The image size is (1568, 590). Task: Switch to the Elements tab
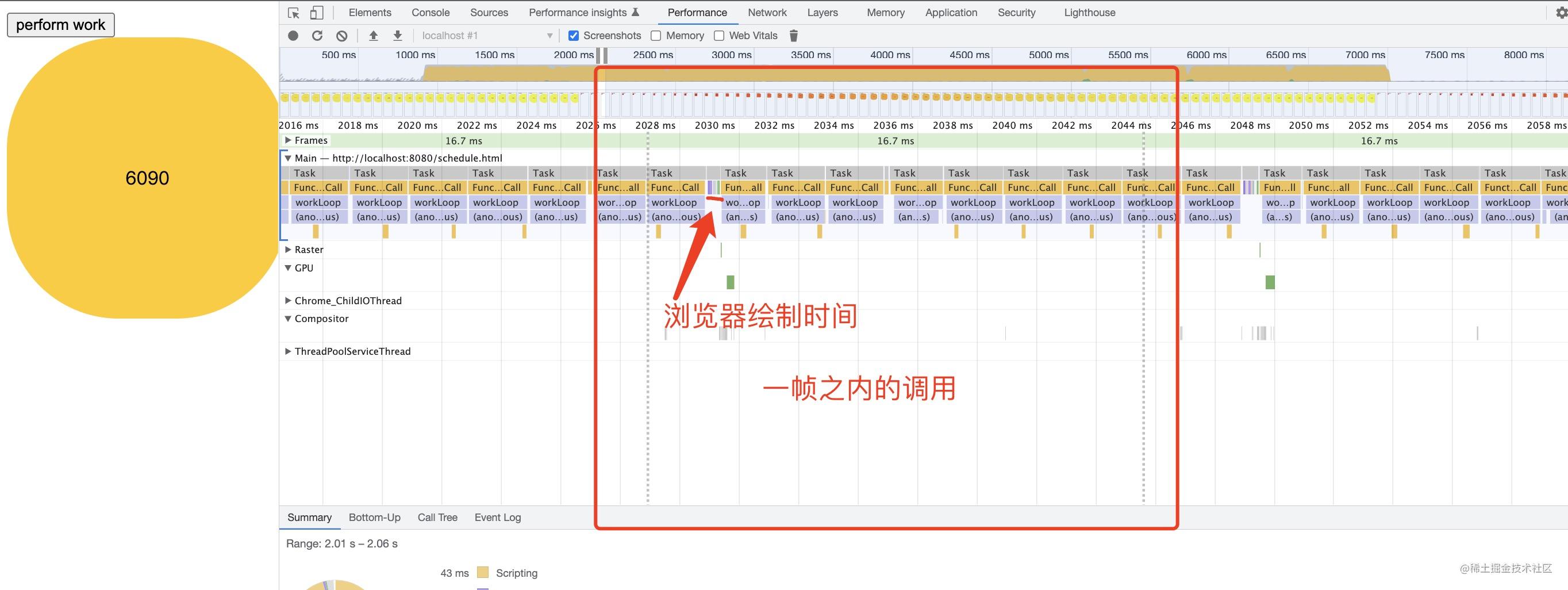(x=370, y=13)
